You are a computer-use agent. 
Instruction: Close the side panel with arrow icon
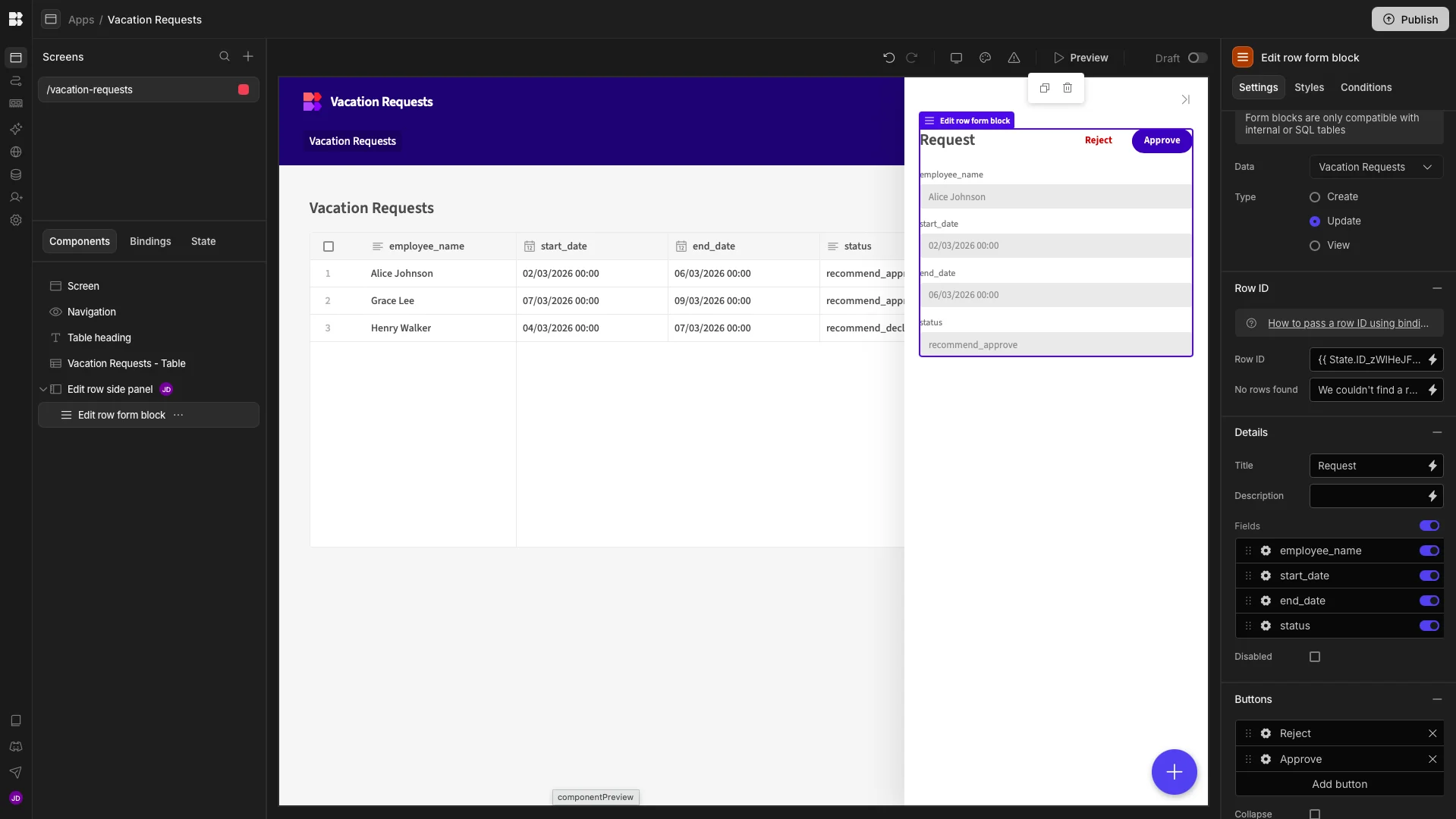1185,100
